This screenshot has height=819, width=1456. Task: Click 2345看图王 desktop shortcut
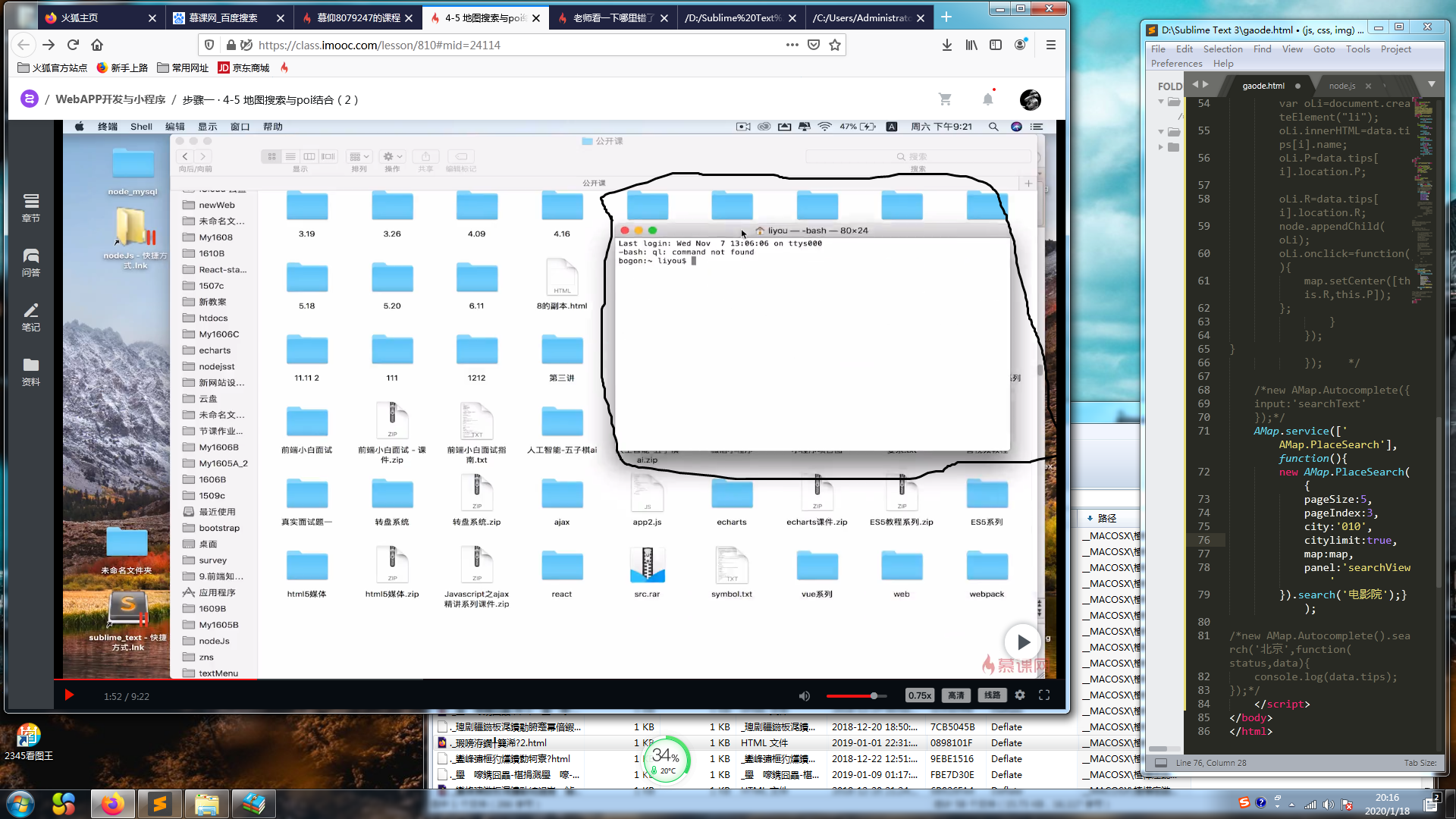[29, 742]
